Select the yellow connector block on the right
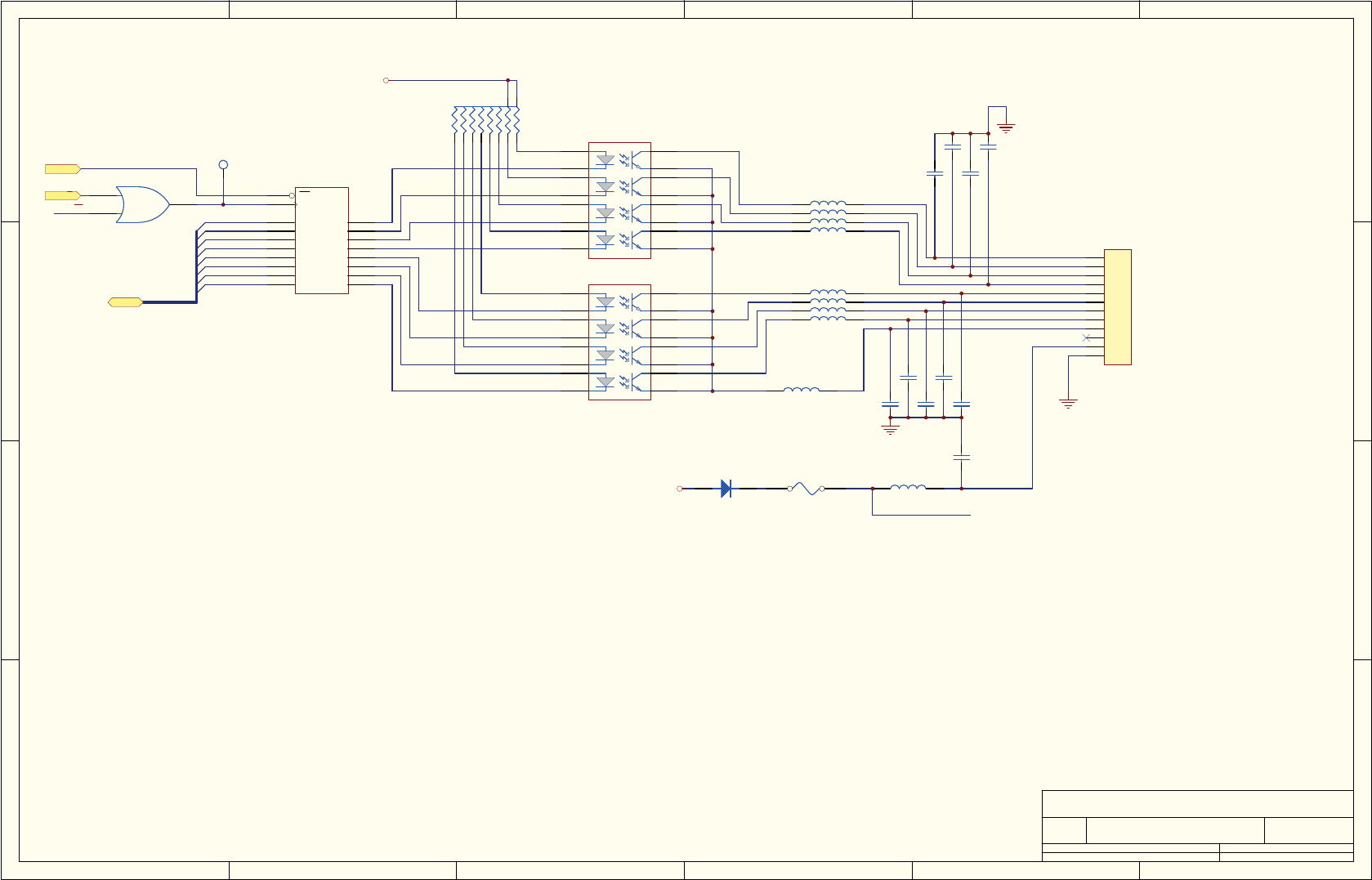 coord(1117,307)
